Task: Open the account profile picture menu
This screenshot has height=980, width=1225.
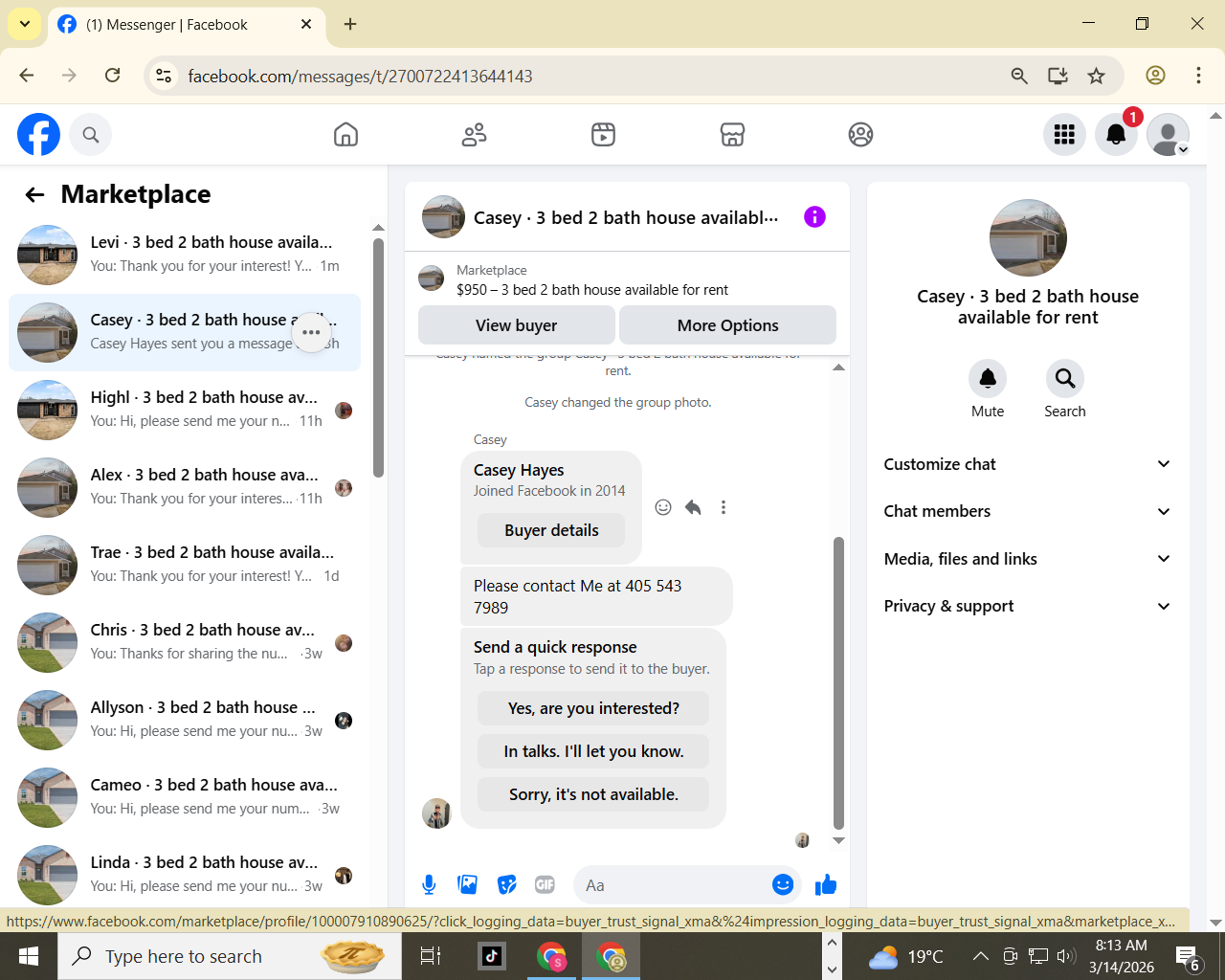Action: [1168, 135]
